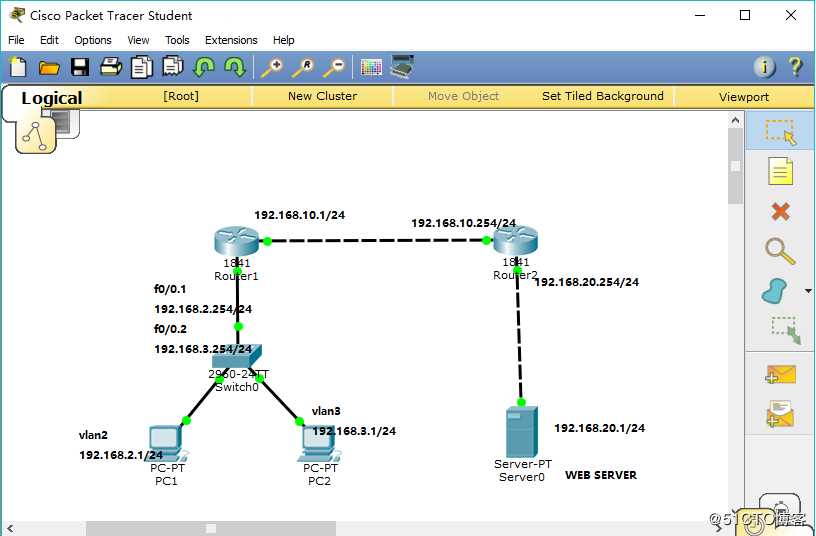Viewport: 816px width, 536px height.
Task: Choose the Select tool in right panel
Action: [780, 131]
